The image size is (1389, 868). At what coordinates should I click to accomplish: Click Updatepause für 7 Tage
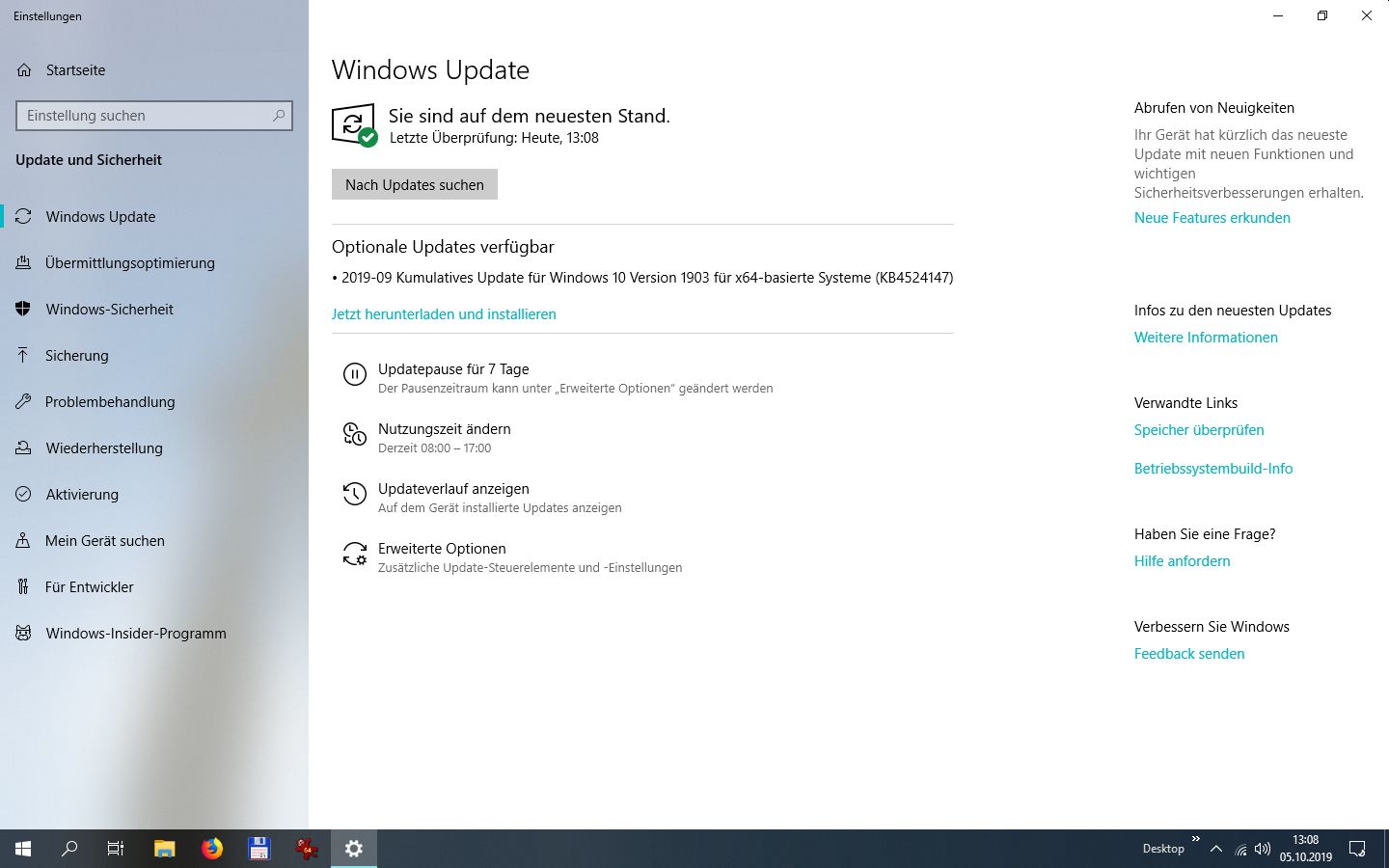point(453,369)
